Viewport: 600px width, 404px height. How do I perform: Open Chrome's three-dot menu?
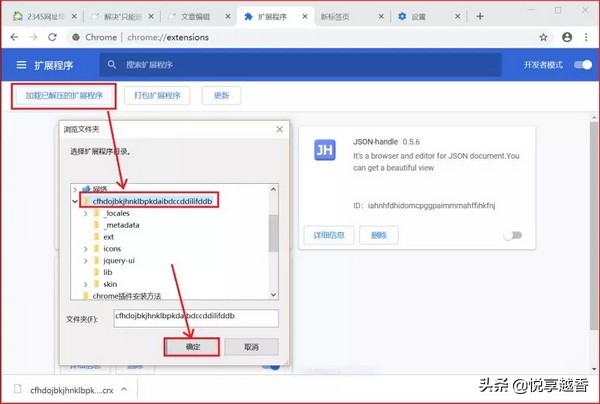586,37
